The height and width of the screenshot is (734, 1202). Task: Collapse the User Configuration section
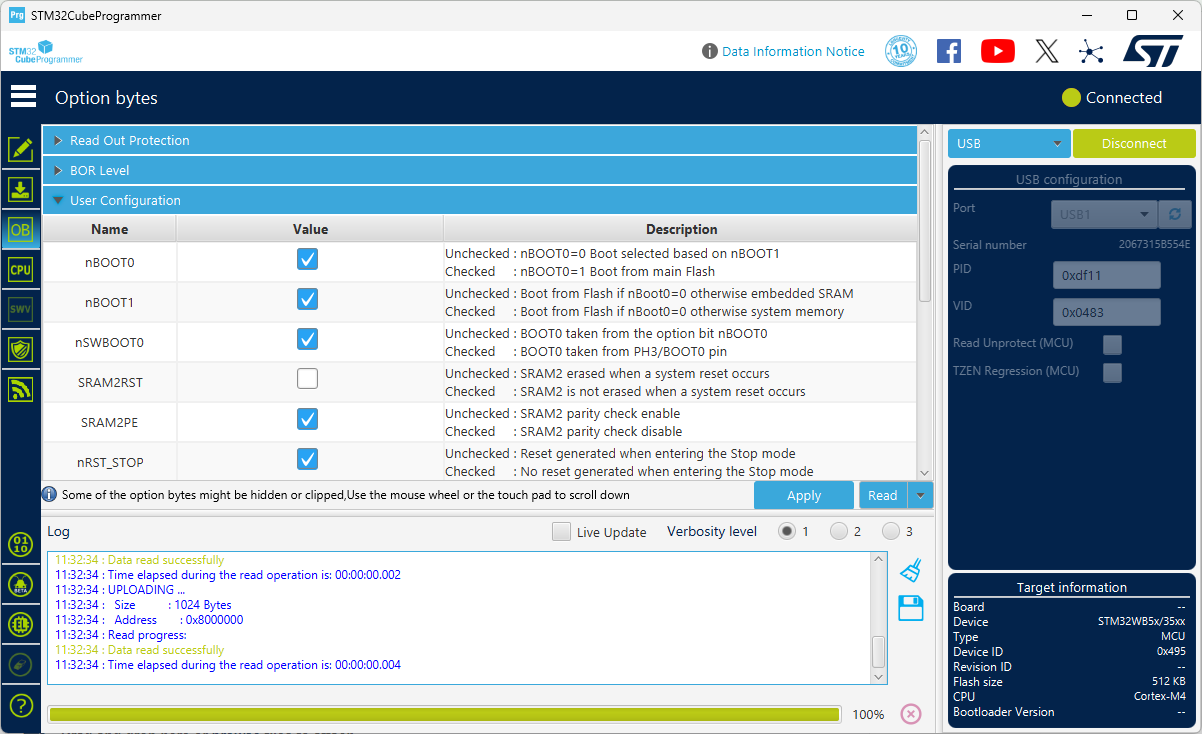(x=58, y=199)
